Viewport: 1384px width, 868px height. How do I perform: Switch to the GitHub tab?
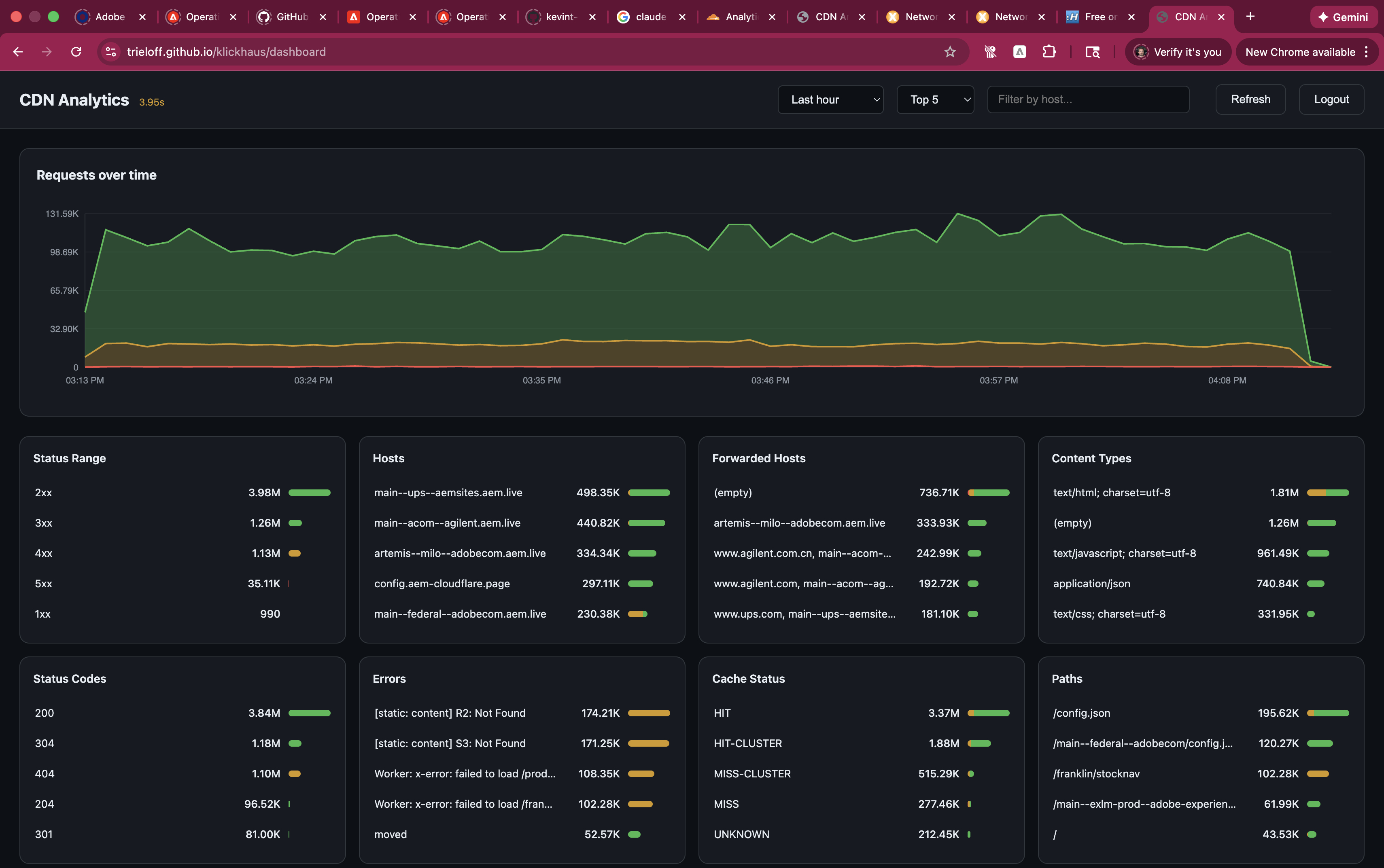pyautogui.click(x=292, y=17)
